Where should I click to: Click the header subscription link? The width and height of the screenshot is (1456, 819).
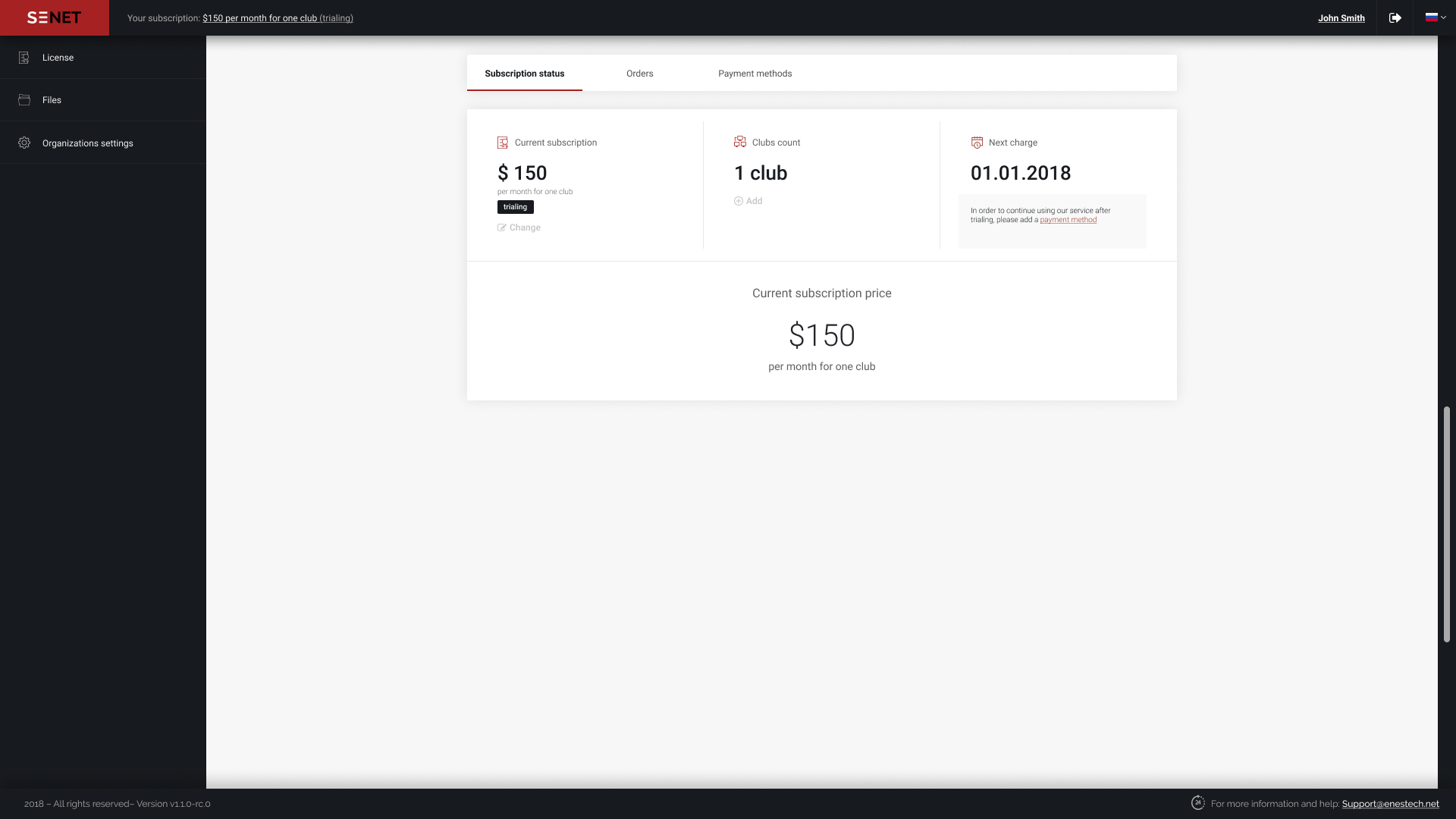click(278, 18)
